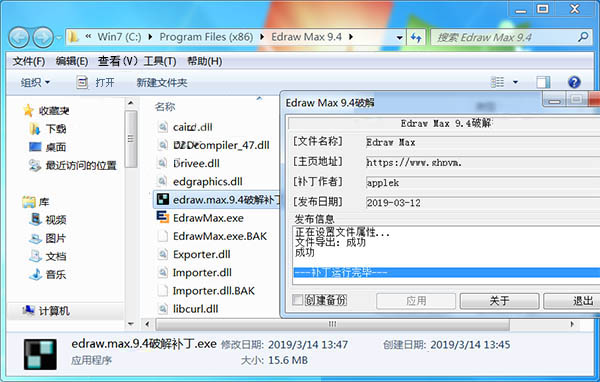Viewport: 600px width, 382px height.
Task: Click the 打开 toolbar button
Action: click(x=96, y=82)
